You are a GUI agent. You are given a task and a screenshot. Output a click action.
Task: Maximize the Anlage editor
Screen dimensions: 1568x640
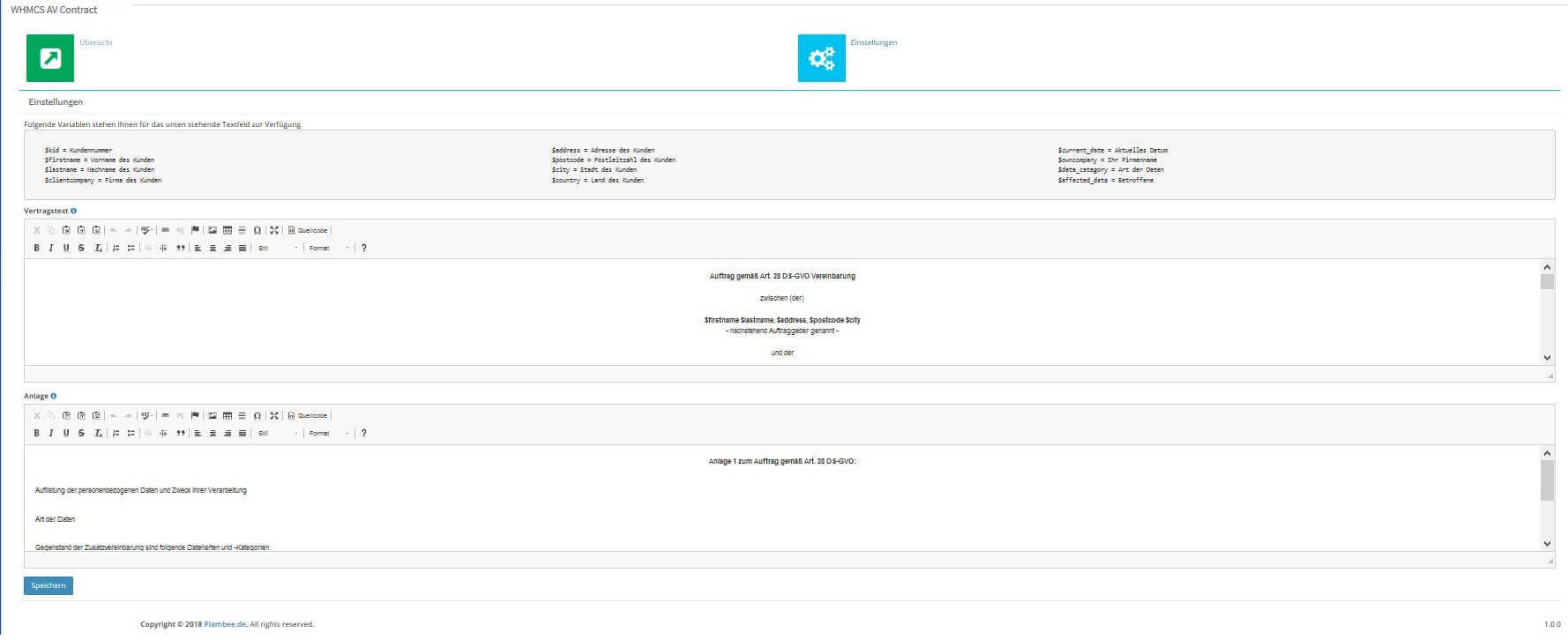(x=274, y=416)
